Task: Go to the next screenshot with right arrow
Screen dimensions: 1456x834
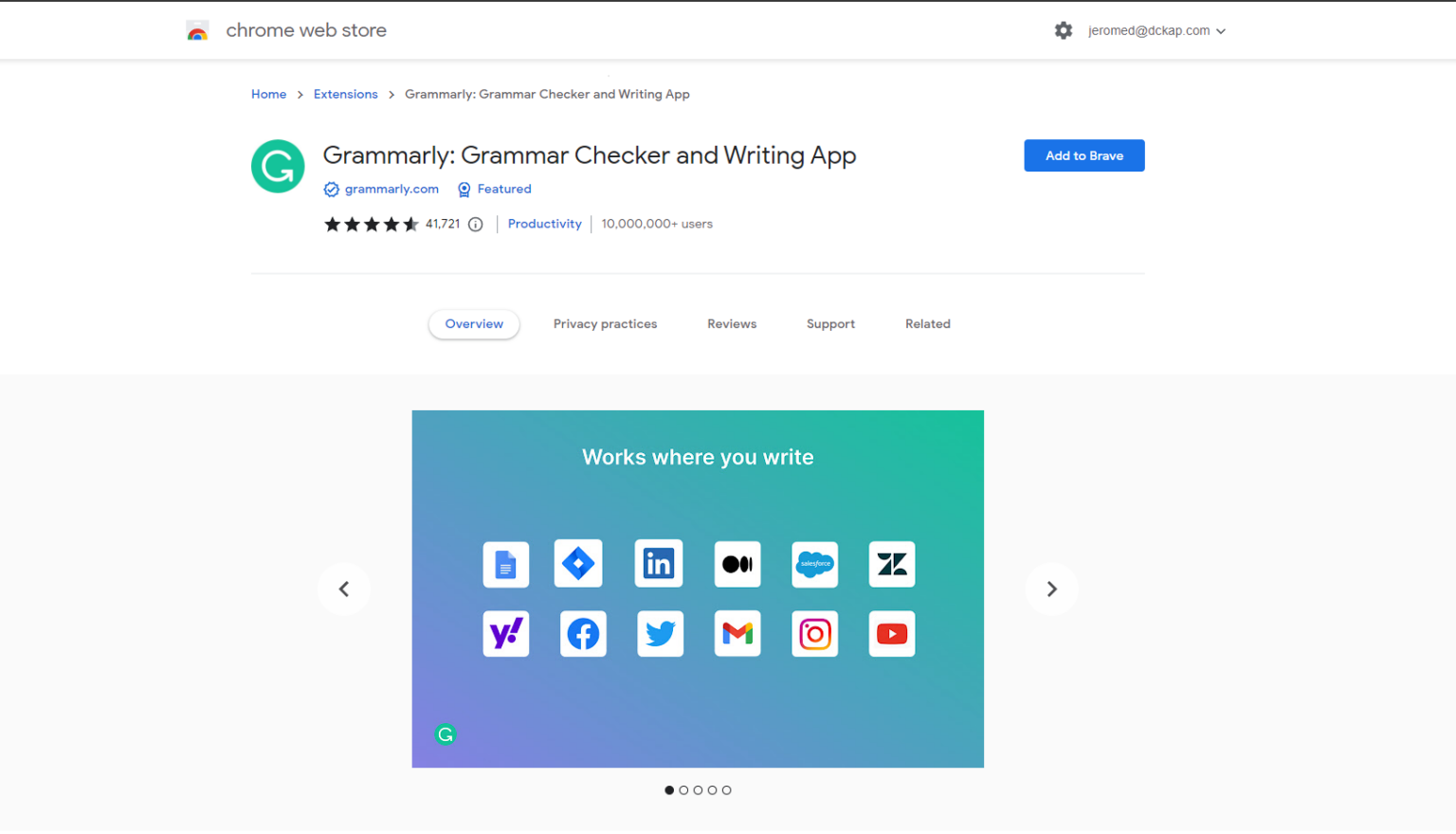Action: tap(1052, 589)
